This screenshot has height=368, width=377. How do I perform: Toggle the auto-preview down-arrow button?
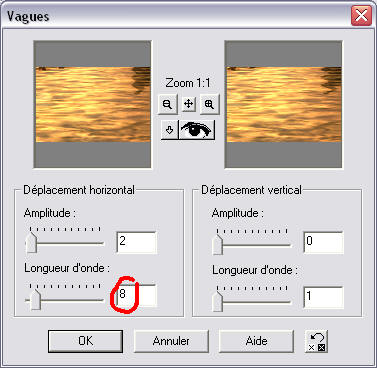coord(169,130)
